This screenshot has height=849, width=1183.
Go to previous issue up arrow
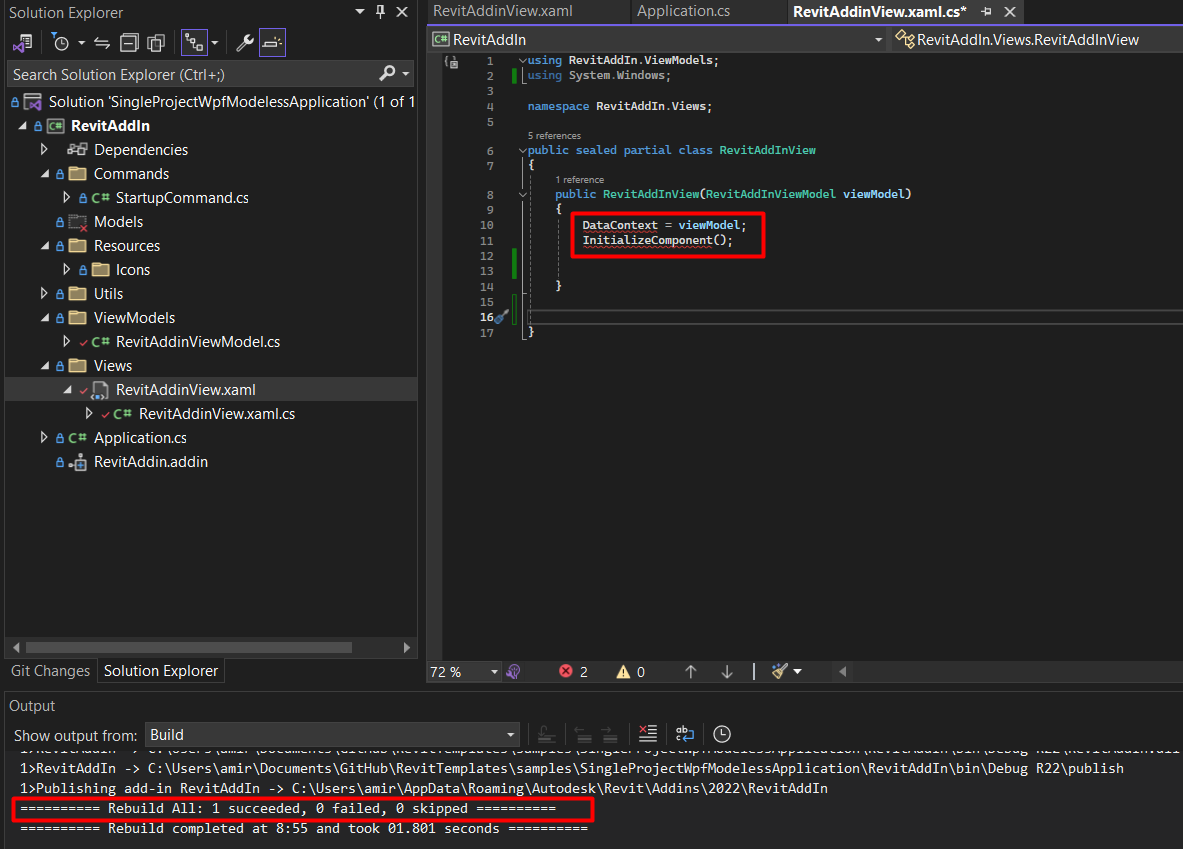point(690,672)
